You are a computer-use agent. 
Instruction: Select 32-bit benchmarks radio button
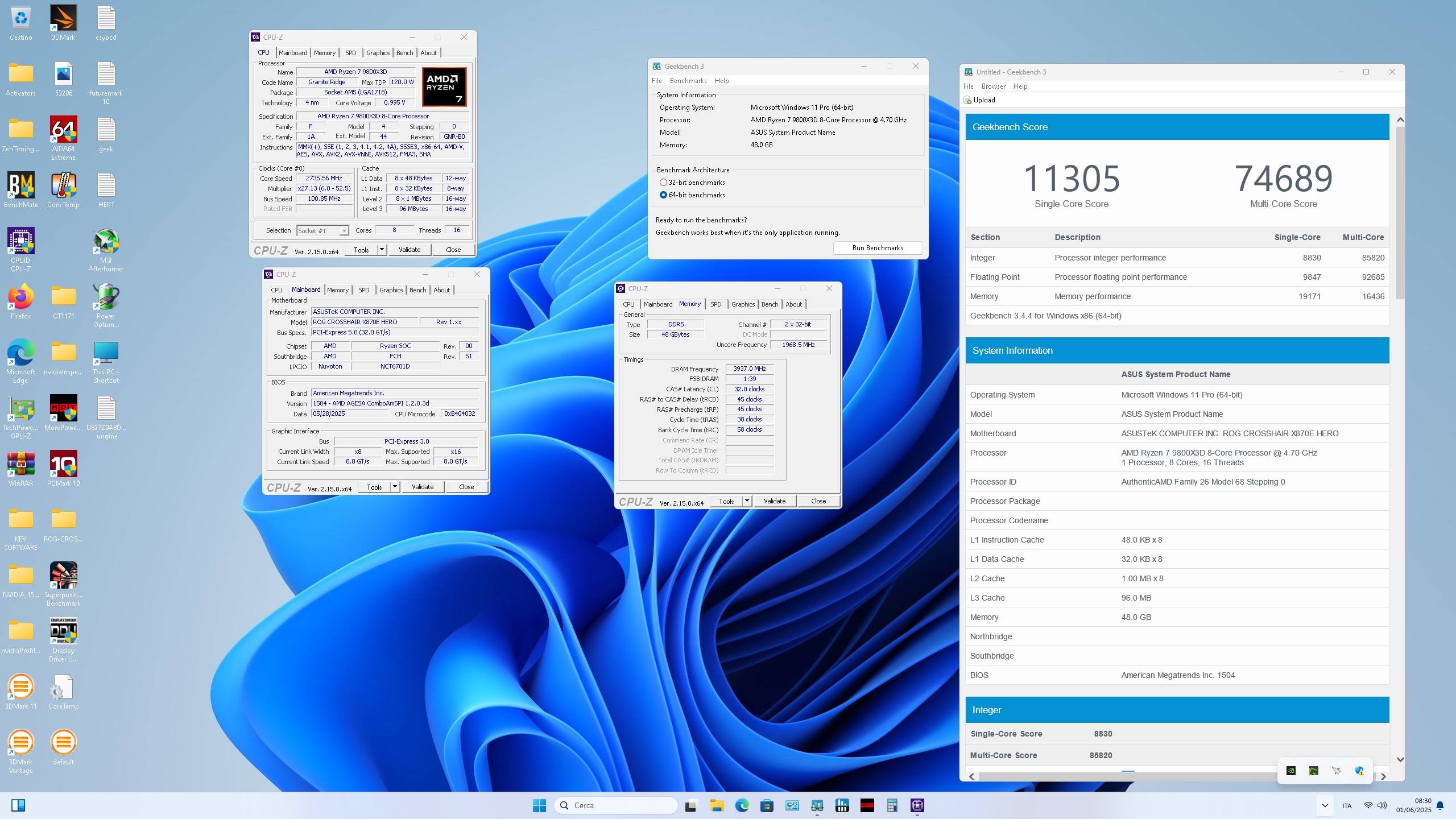663,183
